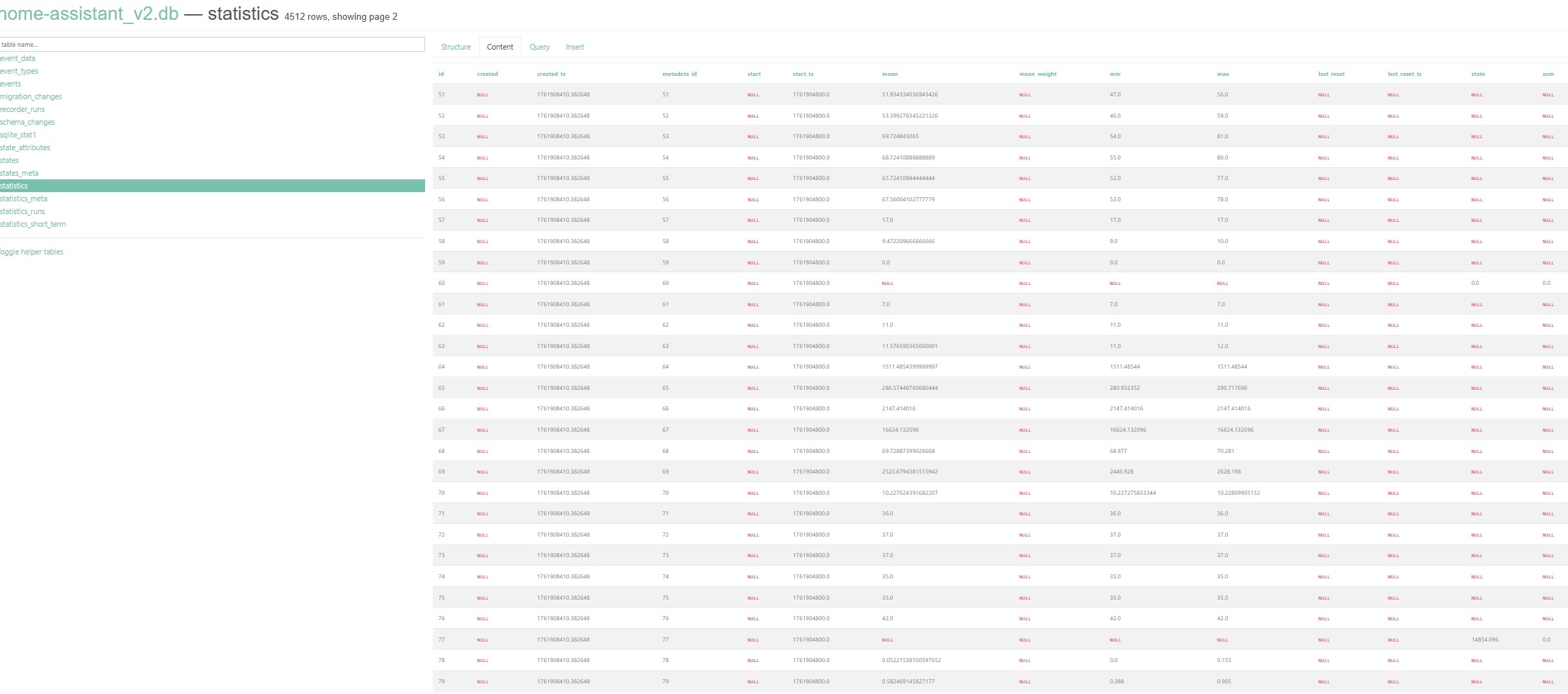Sort by the last_reset_ts column header
This screenshot has width=1568, height=694.
point(1404,74)
